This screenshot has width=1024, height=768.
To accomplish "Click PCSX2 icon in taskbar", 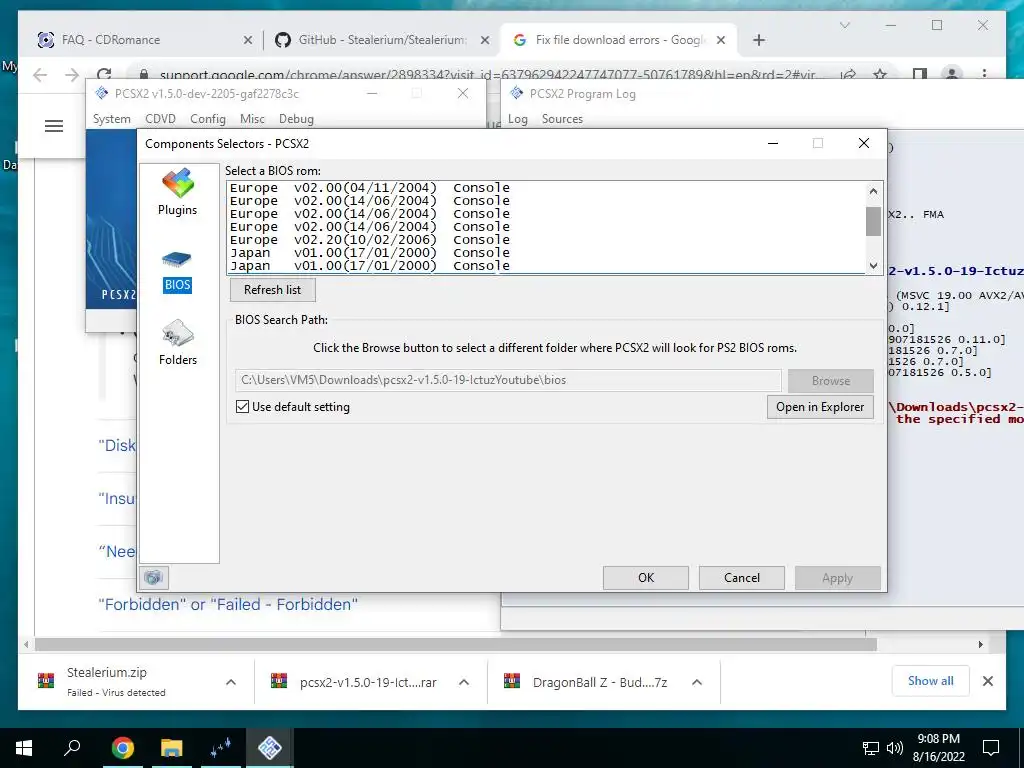I will coord(270,747).
